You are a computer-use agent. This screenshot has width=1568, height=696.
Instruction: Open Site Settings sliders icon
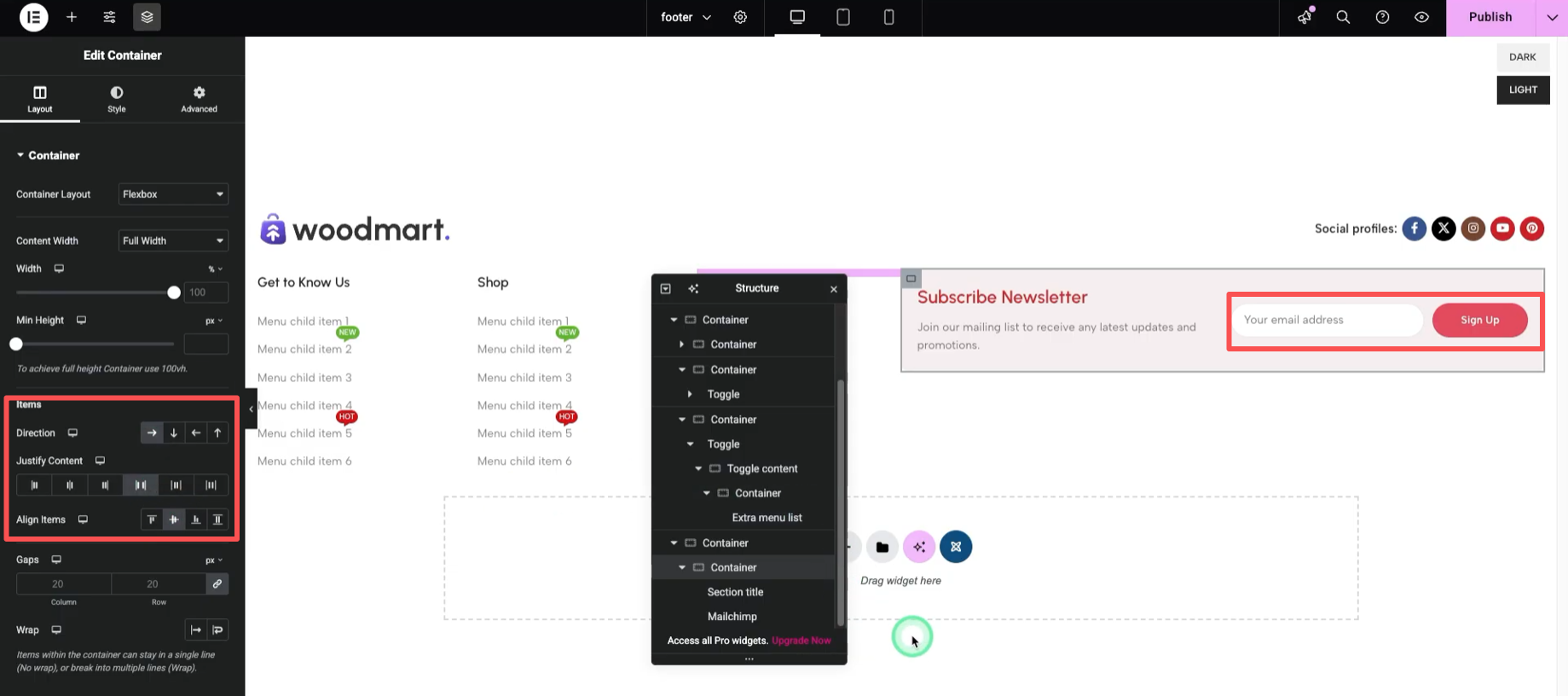pyautogui.click(x=109, y=17)
